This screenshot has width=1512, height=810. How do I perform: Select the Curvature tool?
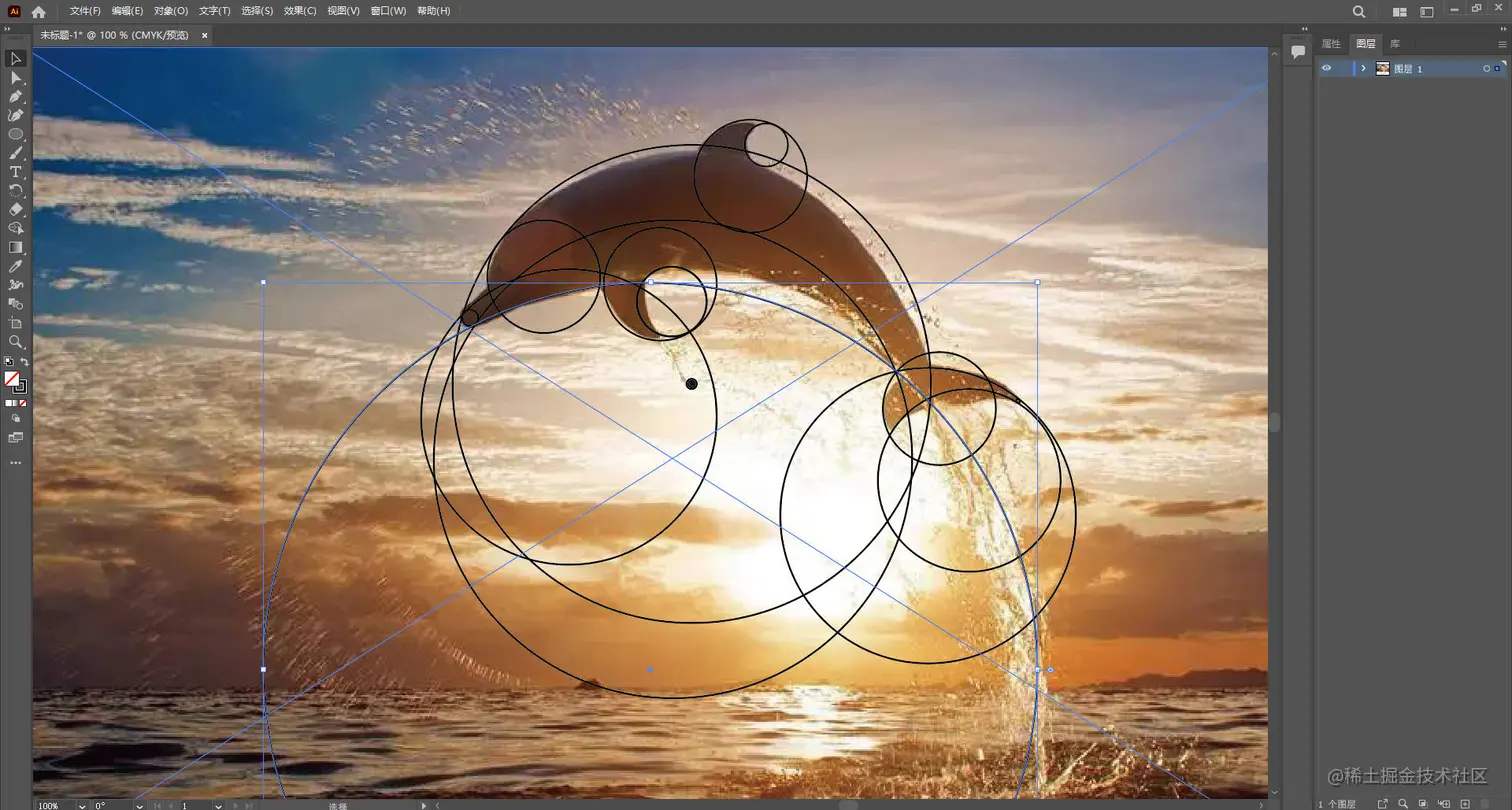(15, 115)
